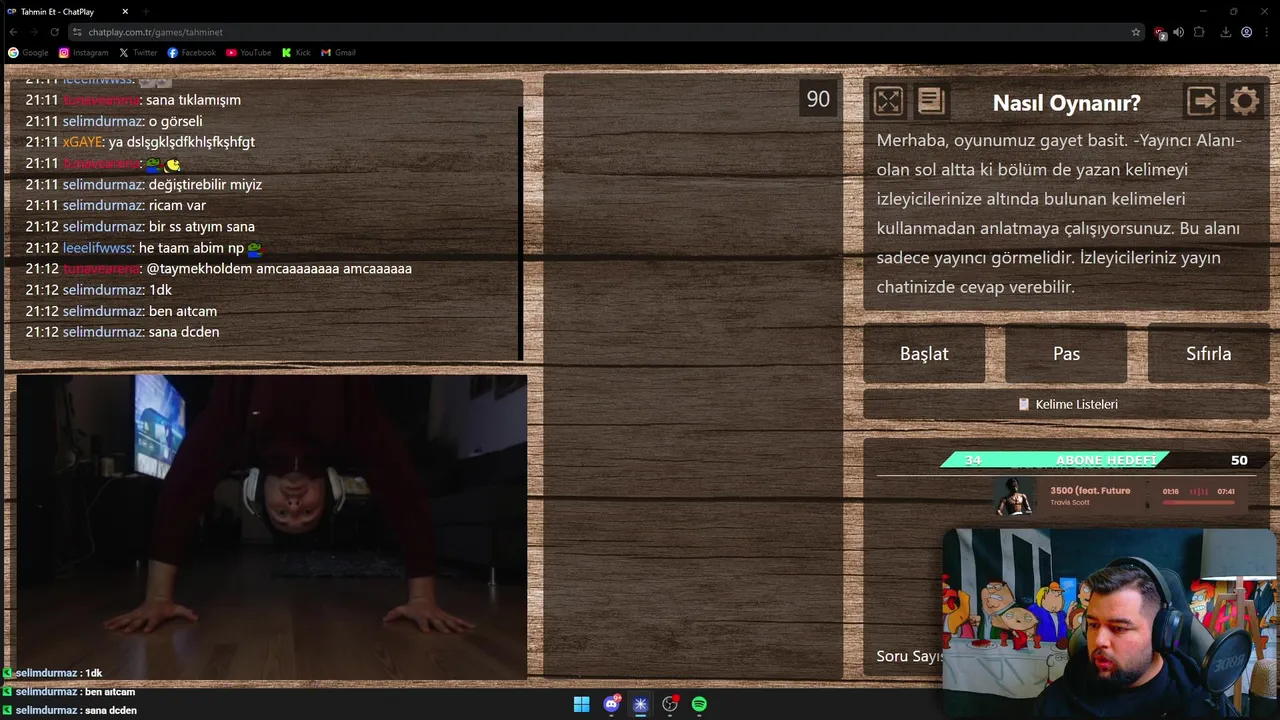View site information icon in address bar

click(x=78, y=32)
